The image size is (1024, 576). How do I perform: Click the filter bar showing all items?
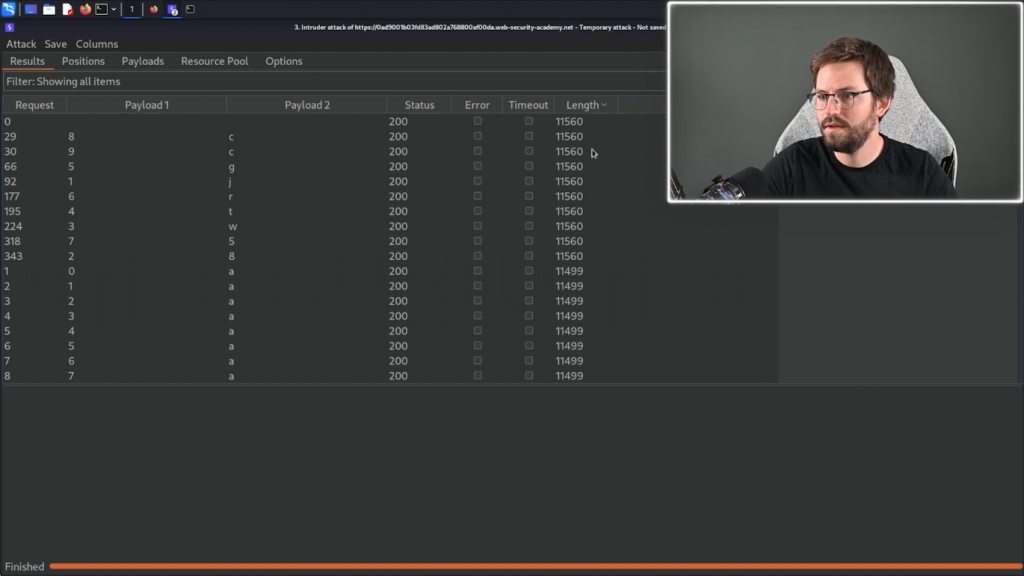334,82
